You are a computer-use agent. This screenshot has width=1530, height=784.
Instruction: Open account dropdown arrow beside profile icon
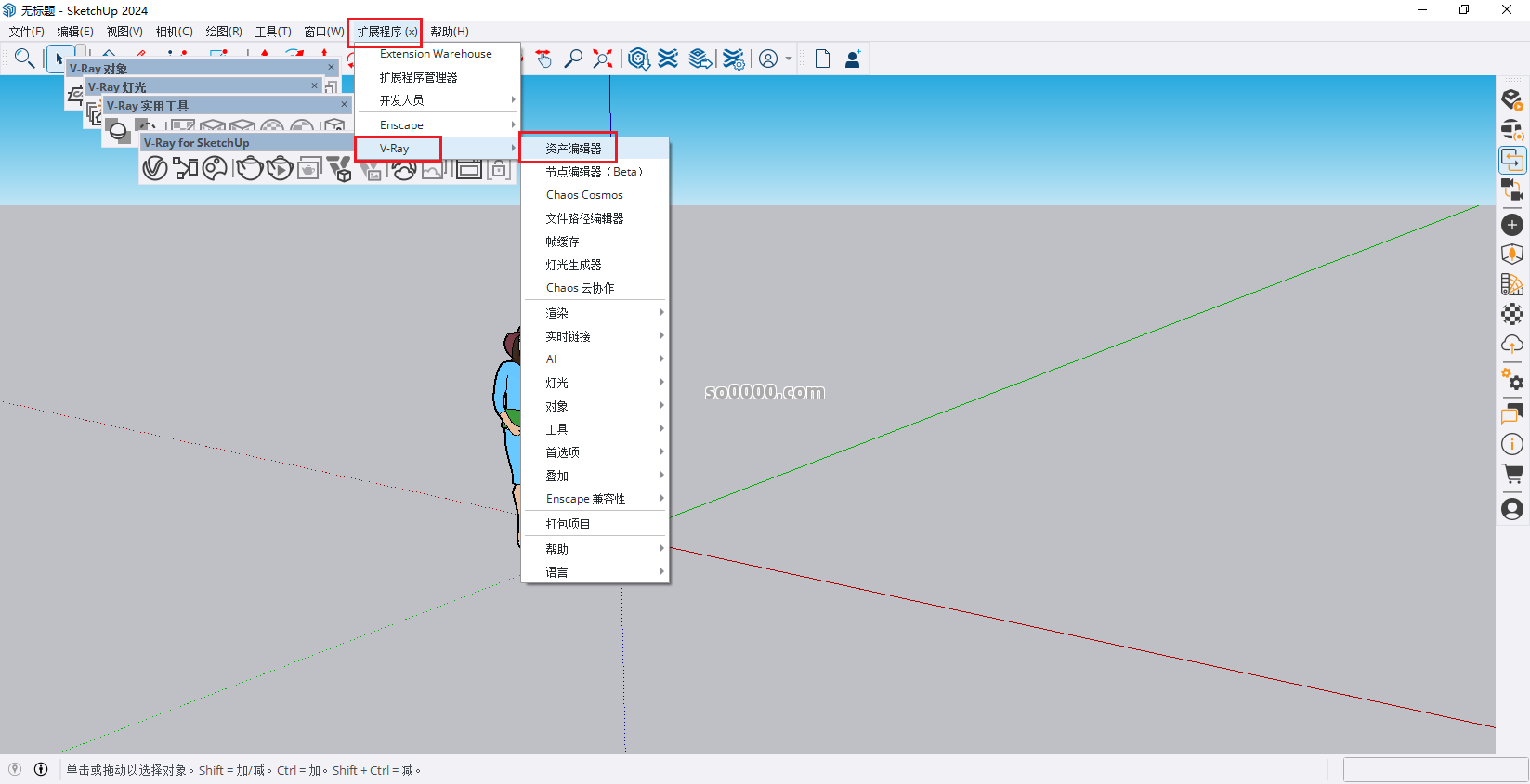pyautogui.click(x=789, y=59)
